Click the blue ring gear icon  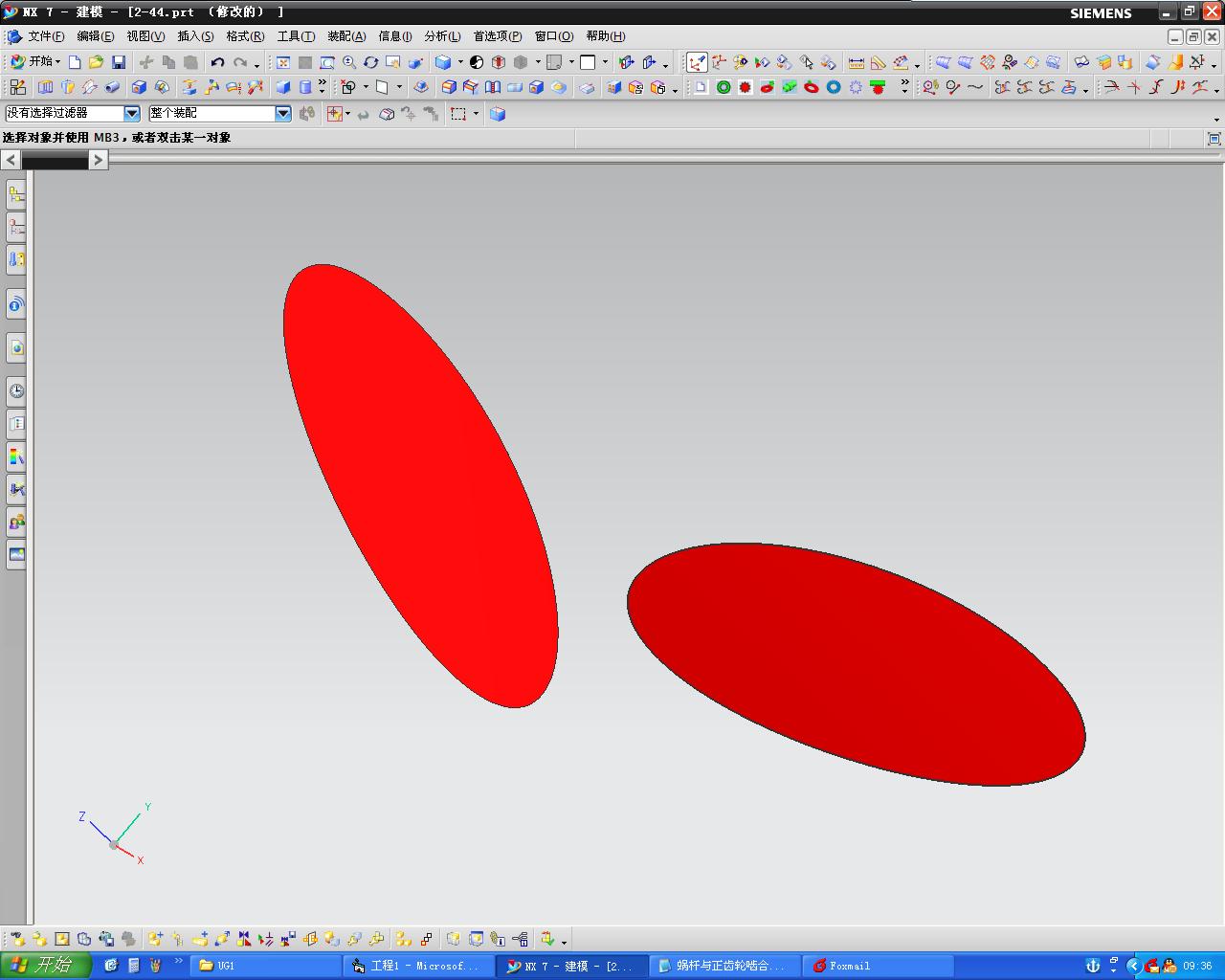(834, 87)
